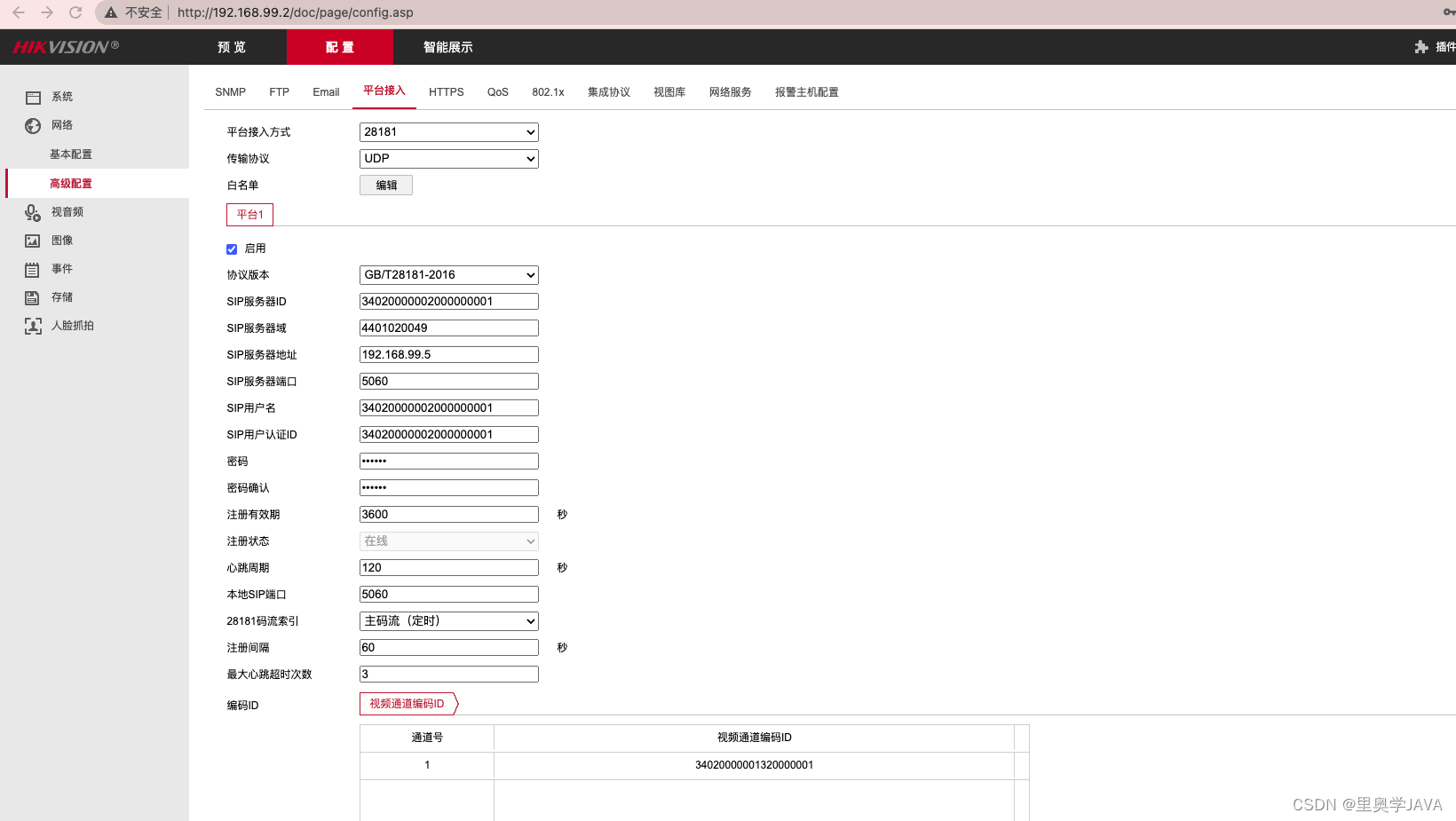The height and width of the screenshot is (821, 1456).
Task: Open the 传输协议 UDP dropdown
Action: click(449, 159)
